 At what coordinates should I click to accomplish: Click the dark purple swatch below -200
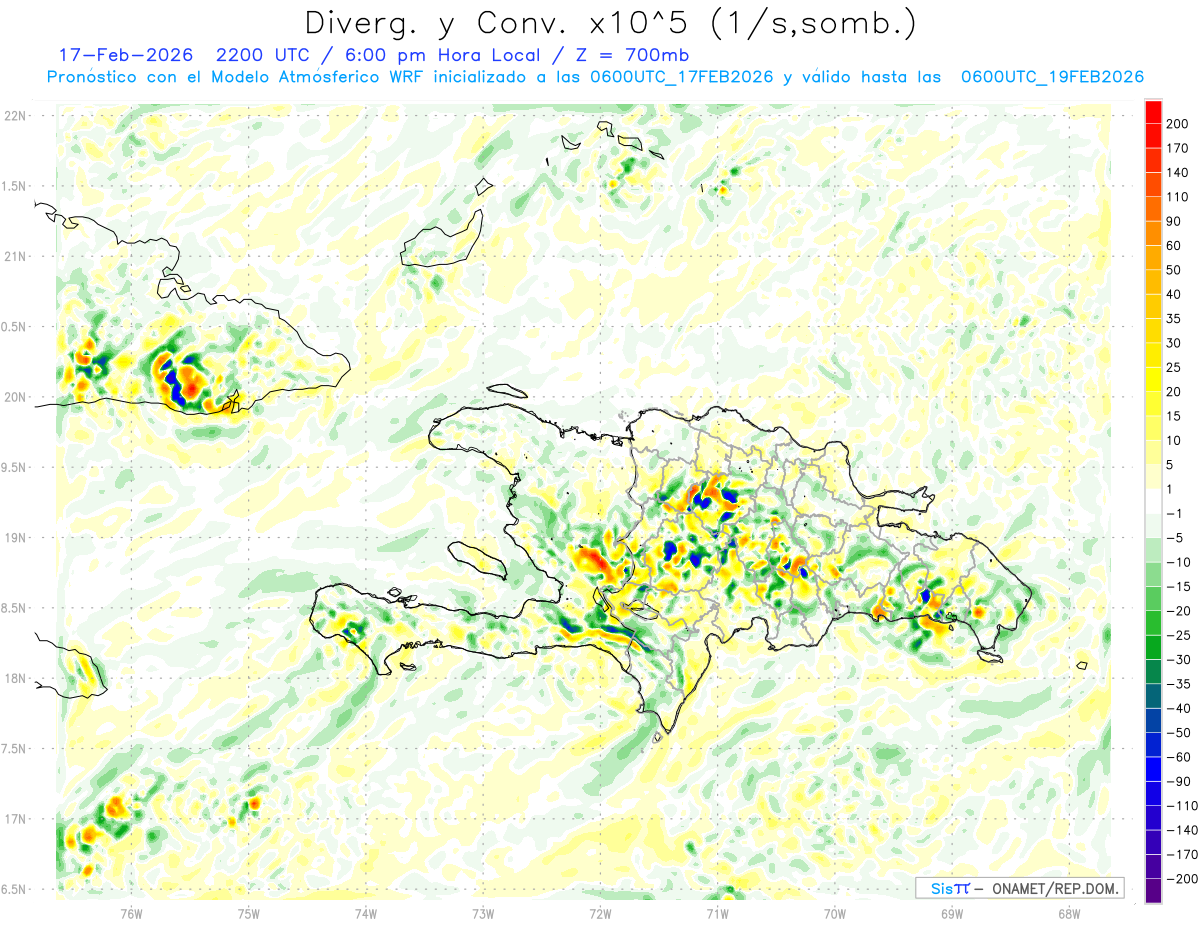coord(1153,891)
